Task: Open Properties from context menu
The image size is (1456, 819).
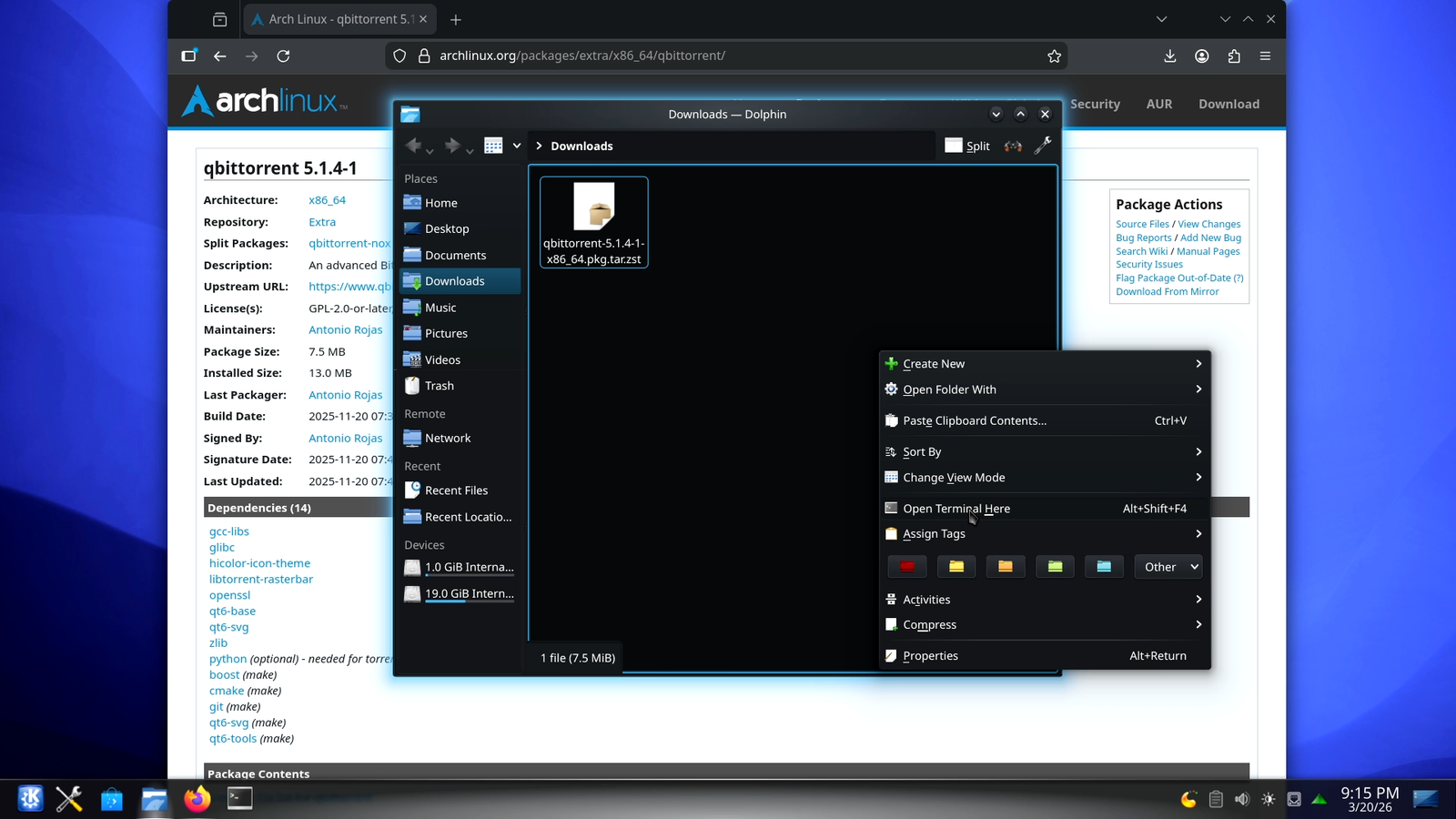Action: (1045, 656)
